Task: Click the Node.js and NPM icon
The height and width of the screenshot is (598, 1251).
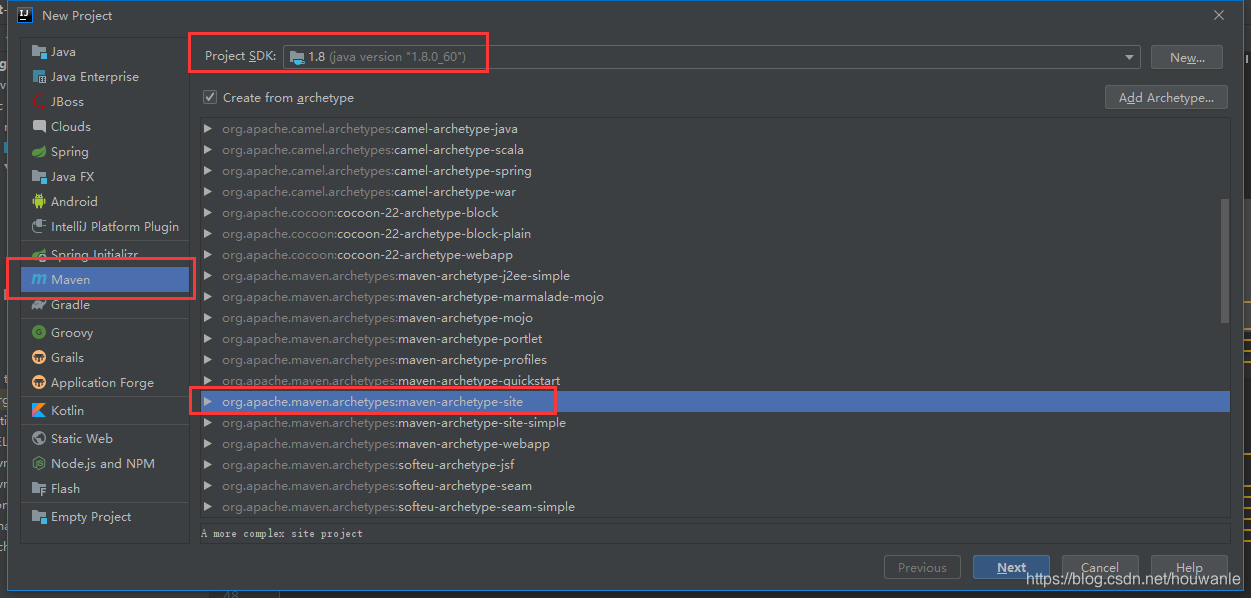Action: (x=39, y=463)
